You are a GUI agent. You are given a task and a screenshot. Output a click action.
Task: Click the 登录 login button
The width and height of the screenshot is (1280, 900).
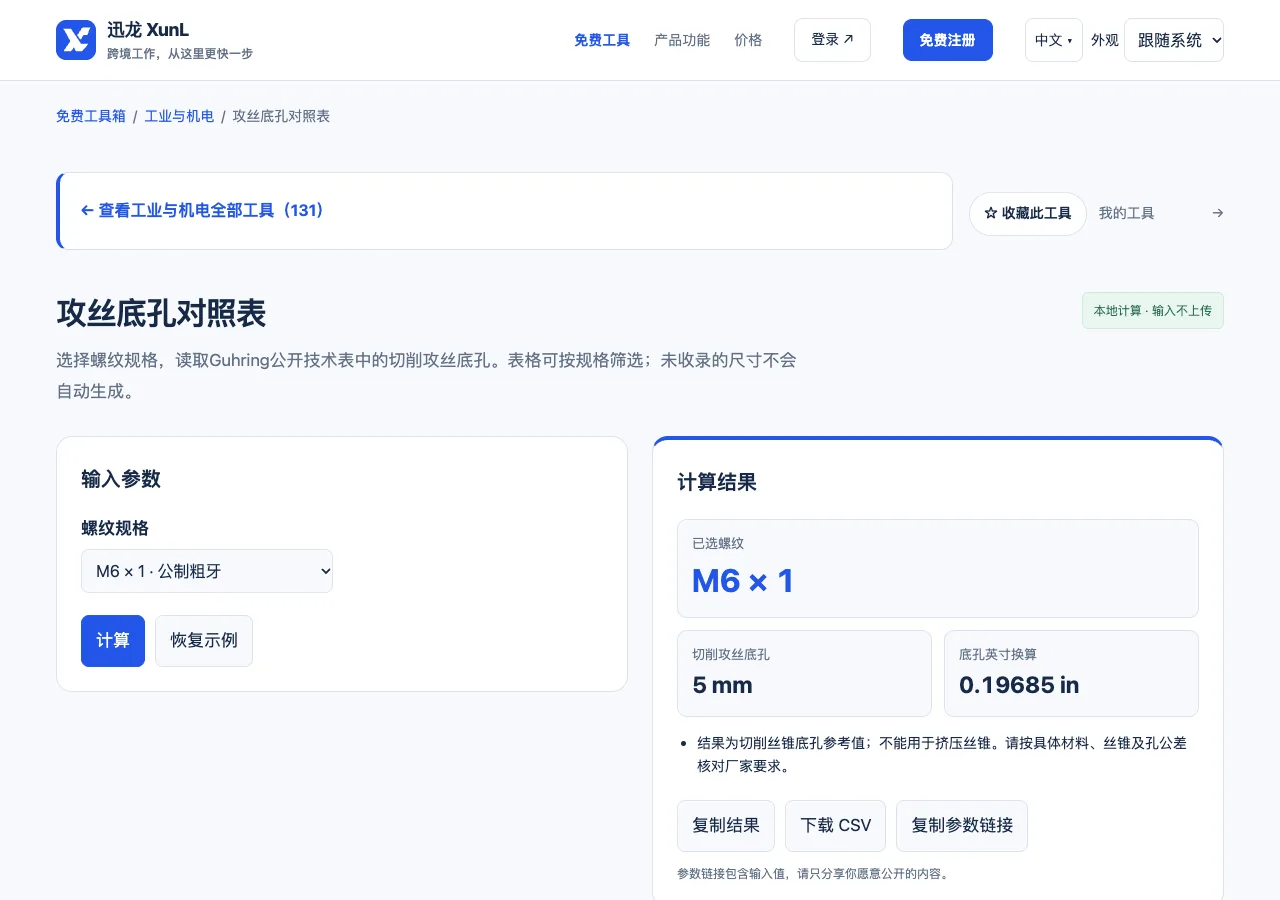point(832,40)
